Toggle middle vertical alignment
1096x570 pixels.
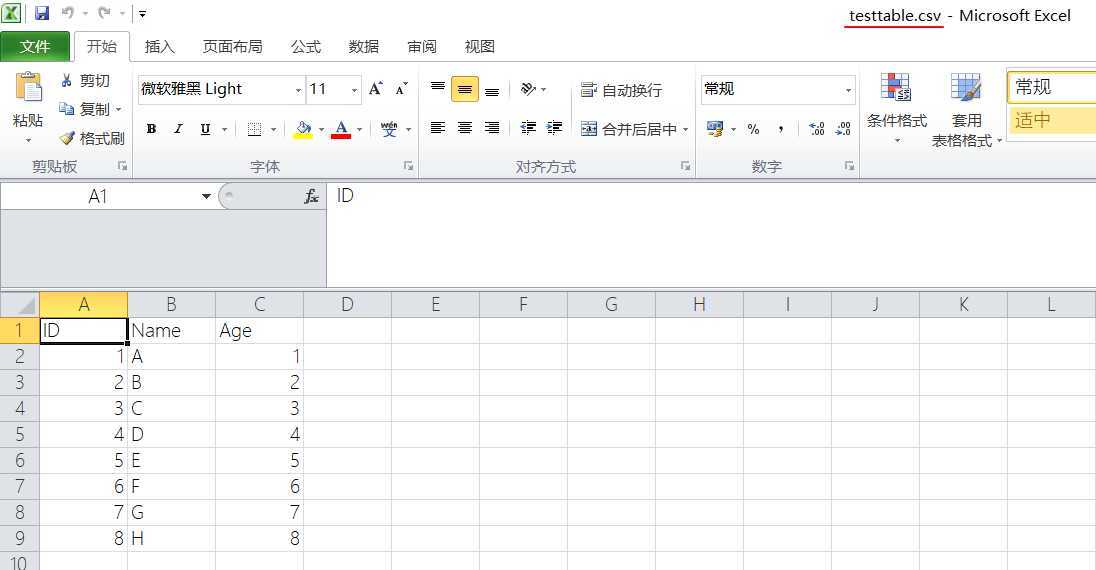click(x=465, y=89)
